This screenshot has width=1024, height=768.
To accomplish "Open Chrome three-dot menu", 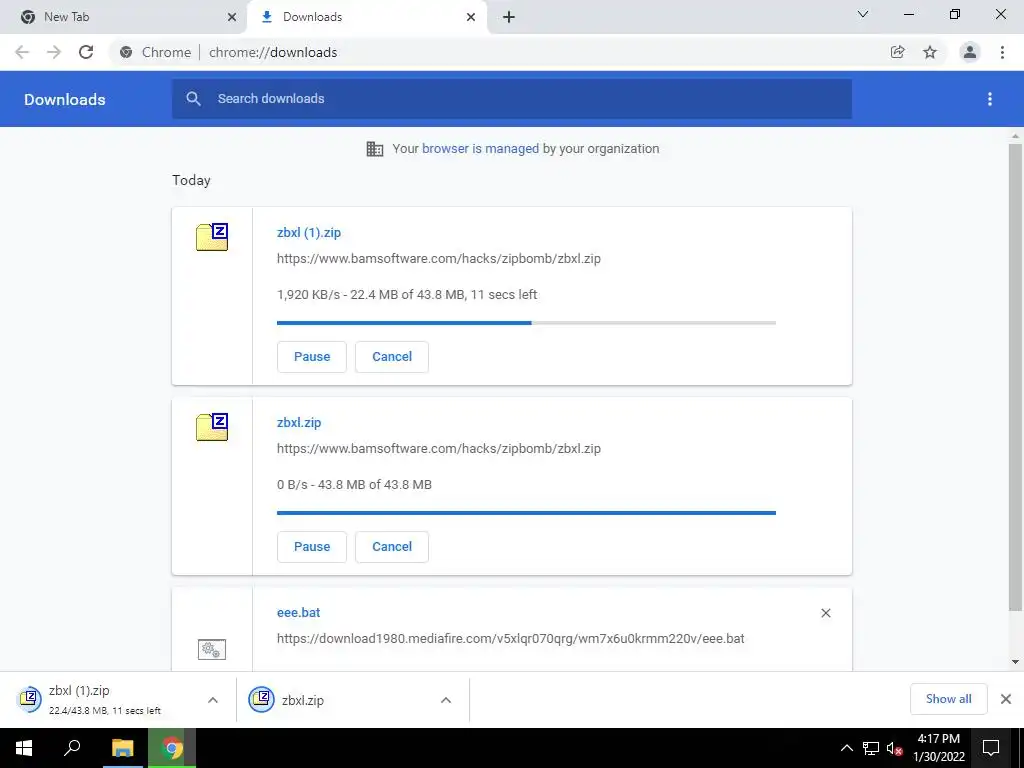I will pyautogui.click(x=1002, y=52).
